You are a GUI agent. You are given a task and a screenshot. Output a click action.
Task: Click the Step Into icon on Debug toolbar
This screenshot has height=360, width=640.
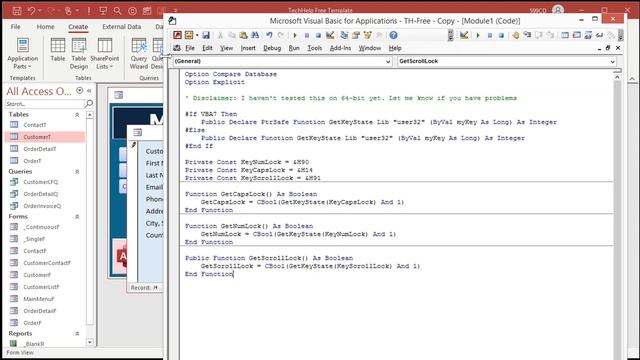tap(527, 35)
